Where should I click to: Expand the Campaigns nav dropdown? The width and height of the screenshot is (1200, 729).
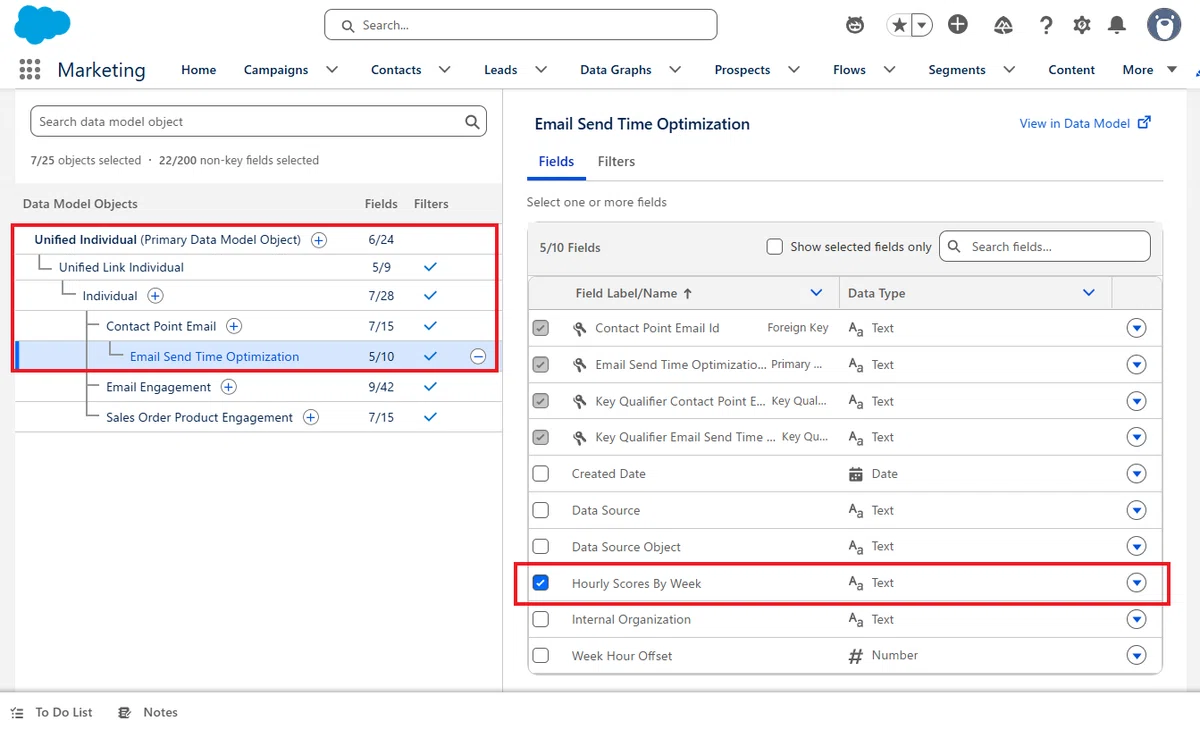click(x=332, y=69)
